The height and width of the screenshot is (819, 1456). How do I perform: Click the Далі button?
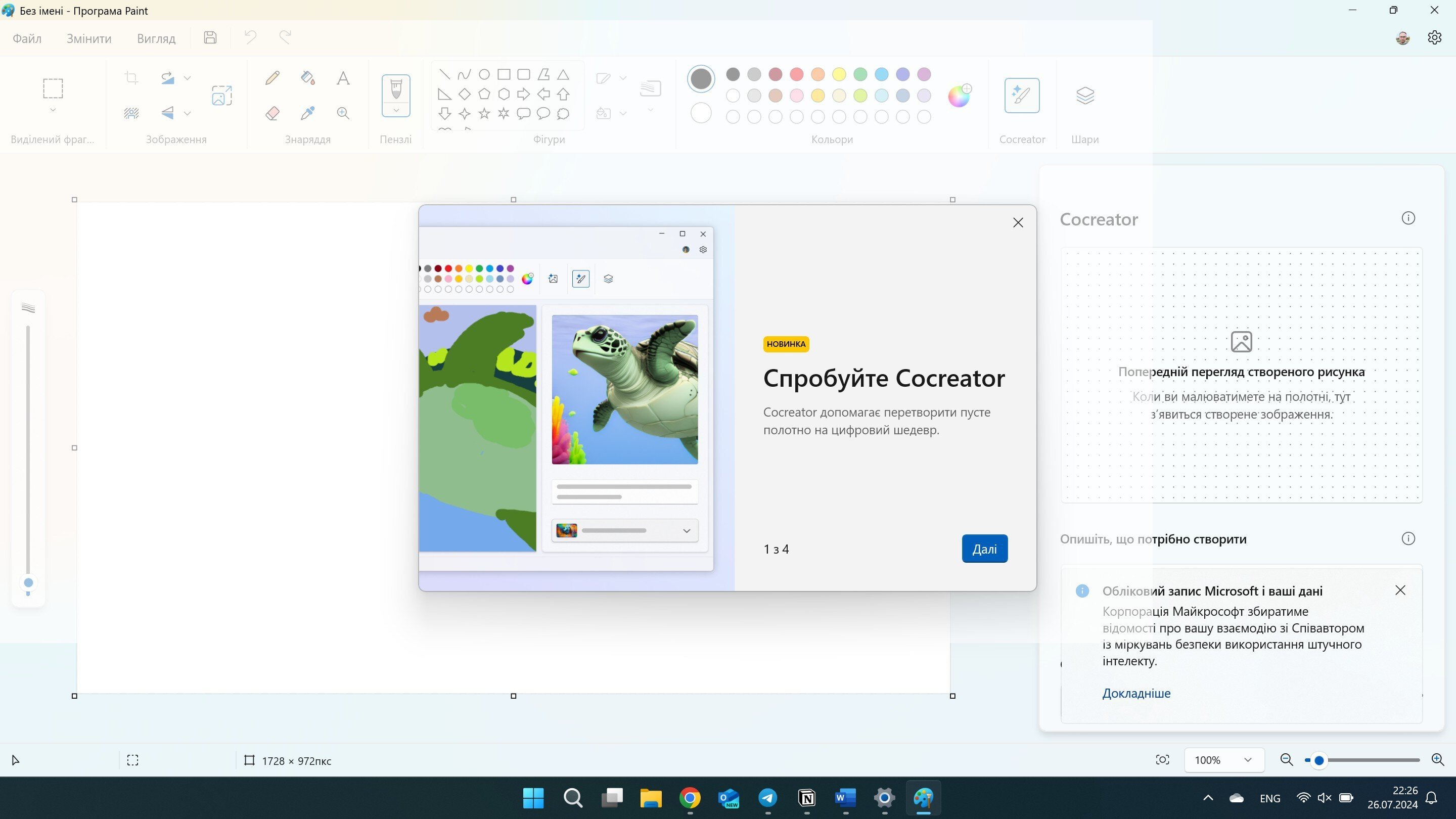(x=985, y=549)
